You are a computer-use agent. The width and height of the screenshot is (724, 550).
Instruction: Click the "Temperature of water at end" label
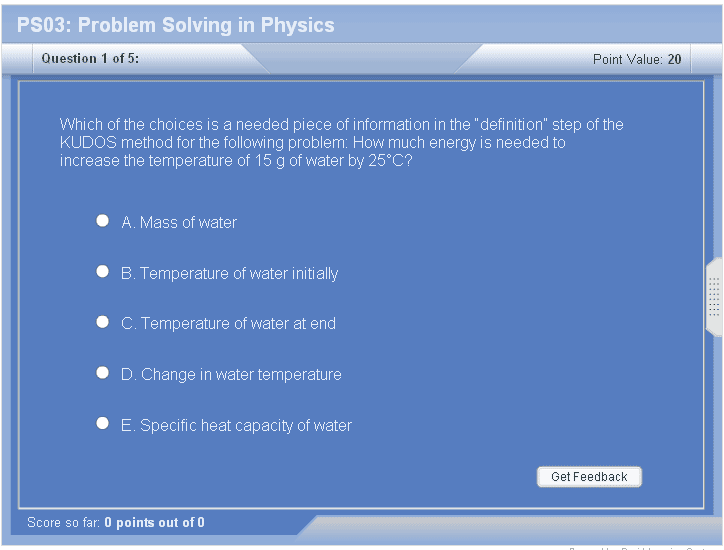(229, 323)
